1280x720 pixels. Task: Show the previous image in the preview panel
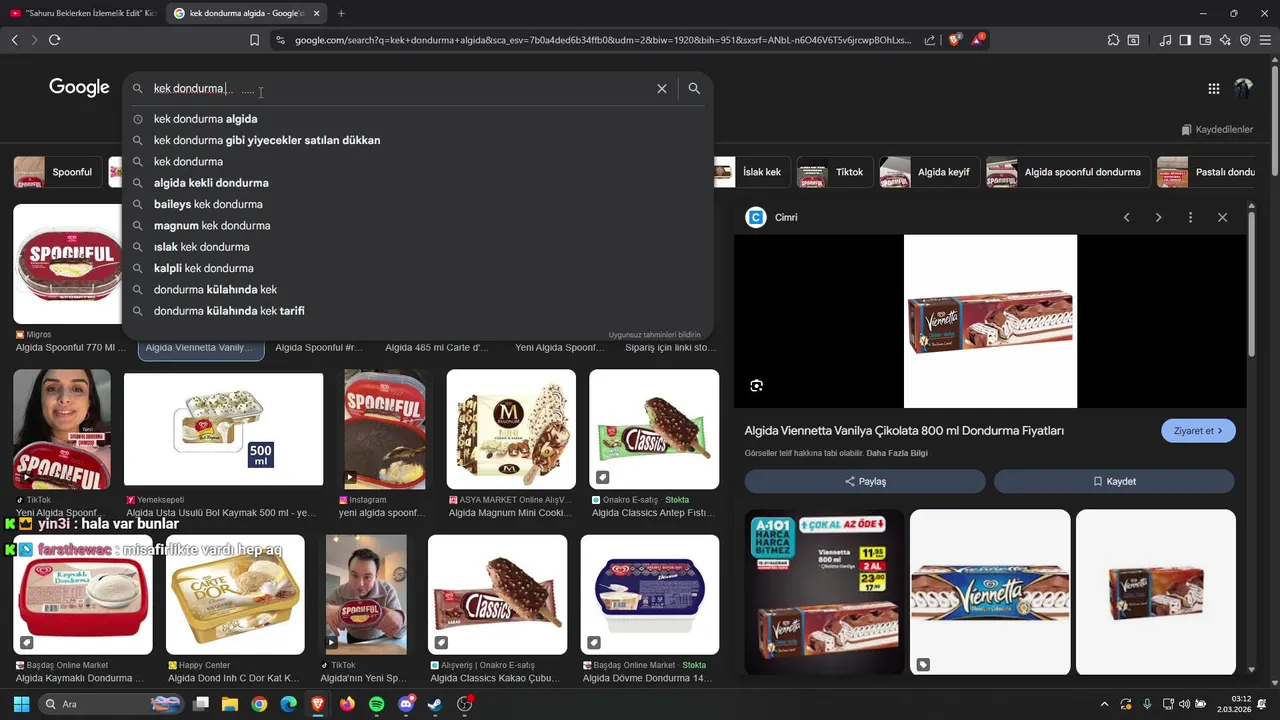pyautogui.click(x=1126, y=217)
